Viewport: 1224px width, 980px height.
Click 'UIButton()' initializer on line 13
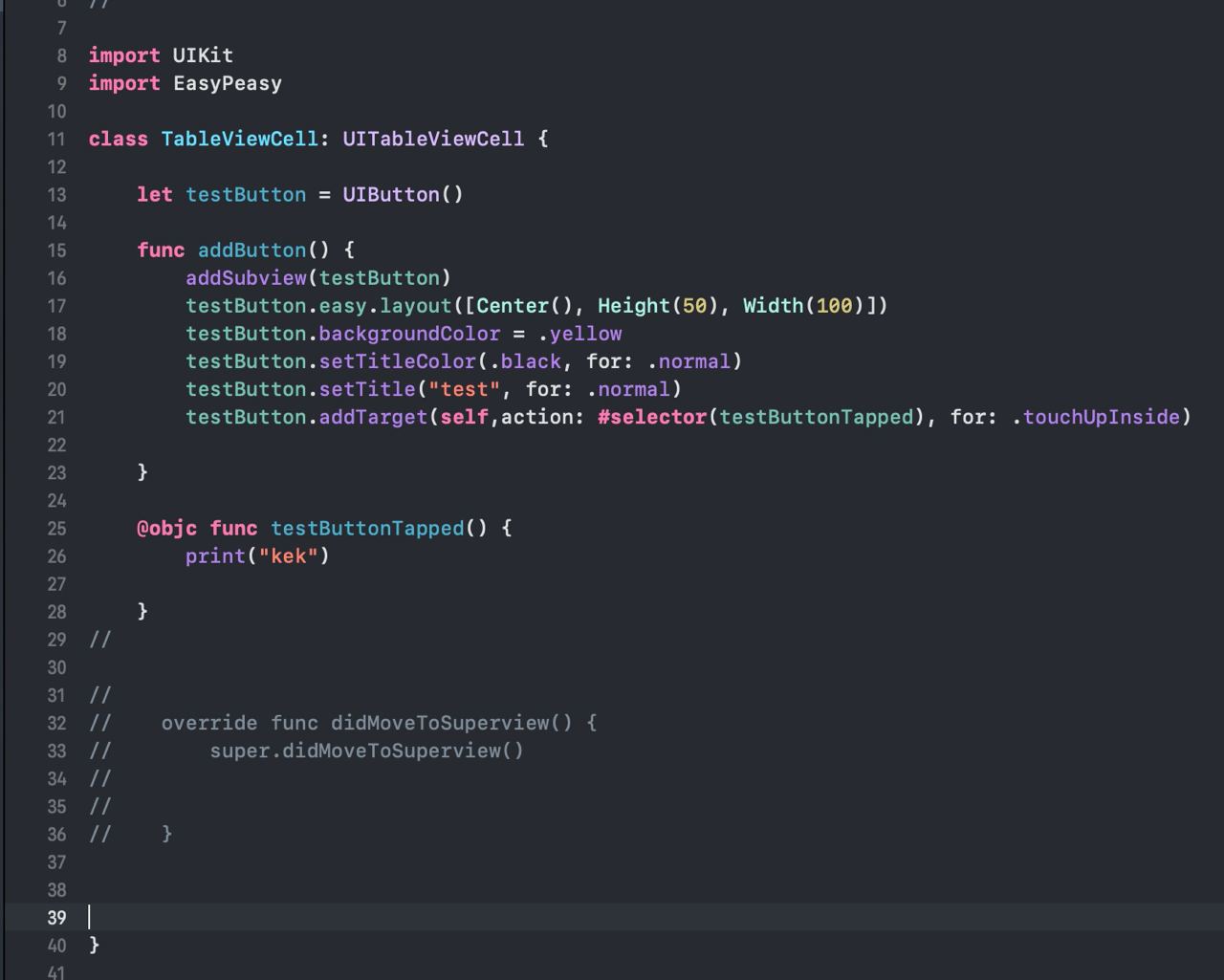pyautogui.click(x=403, y=194)
